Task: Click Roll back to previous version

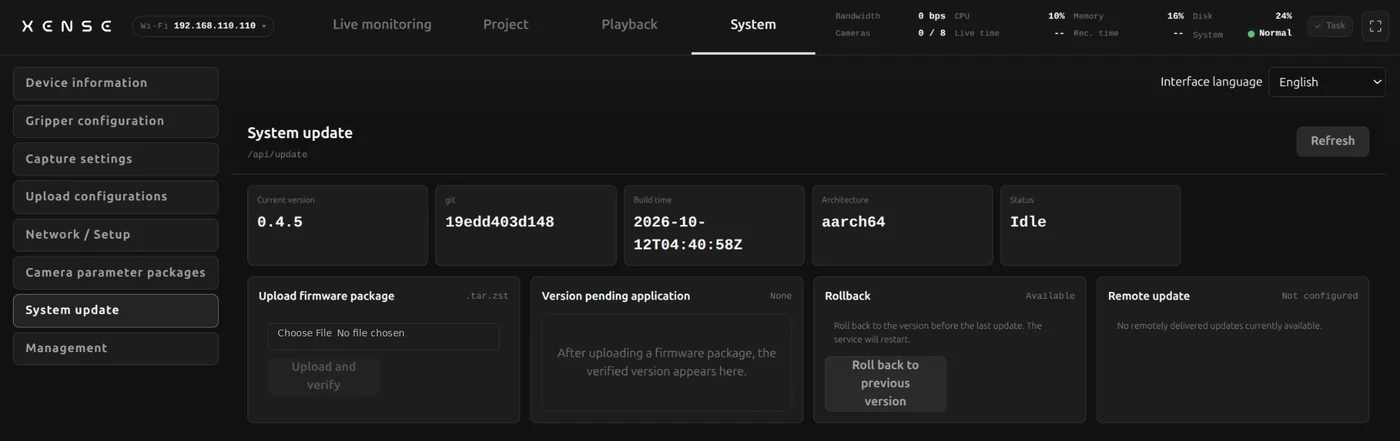Action: 885,383
